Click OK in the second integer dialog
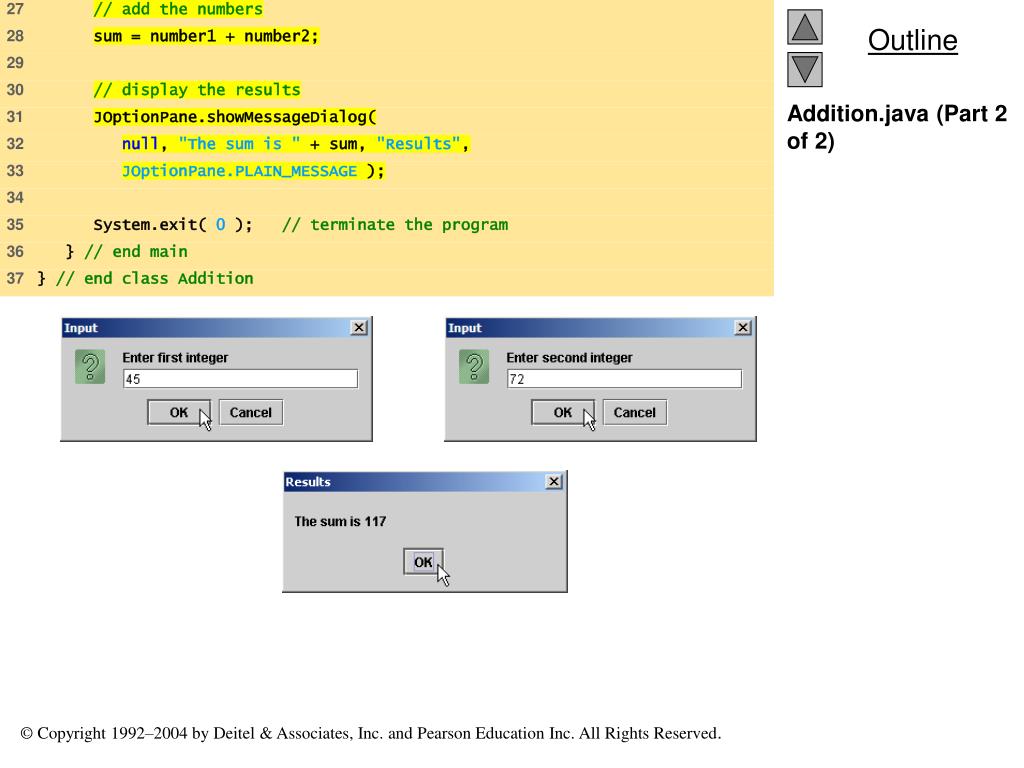Image resolution: width=1024 pixels, height=768 pixels. point(563,413)
